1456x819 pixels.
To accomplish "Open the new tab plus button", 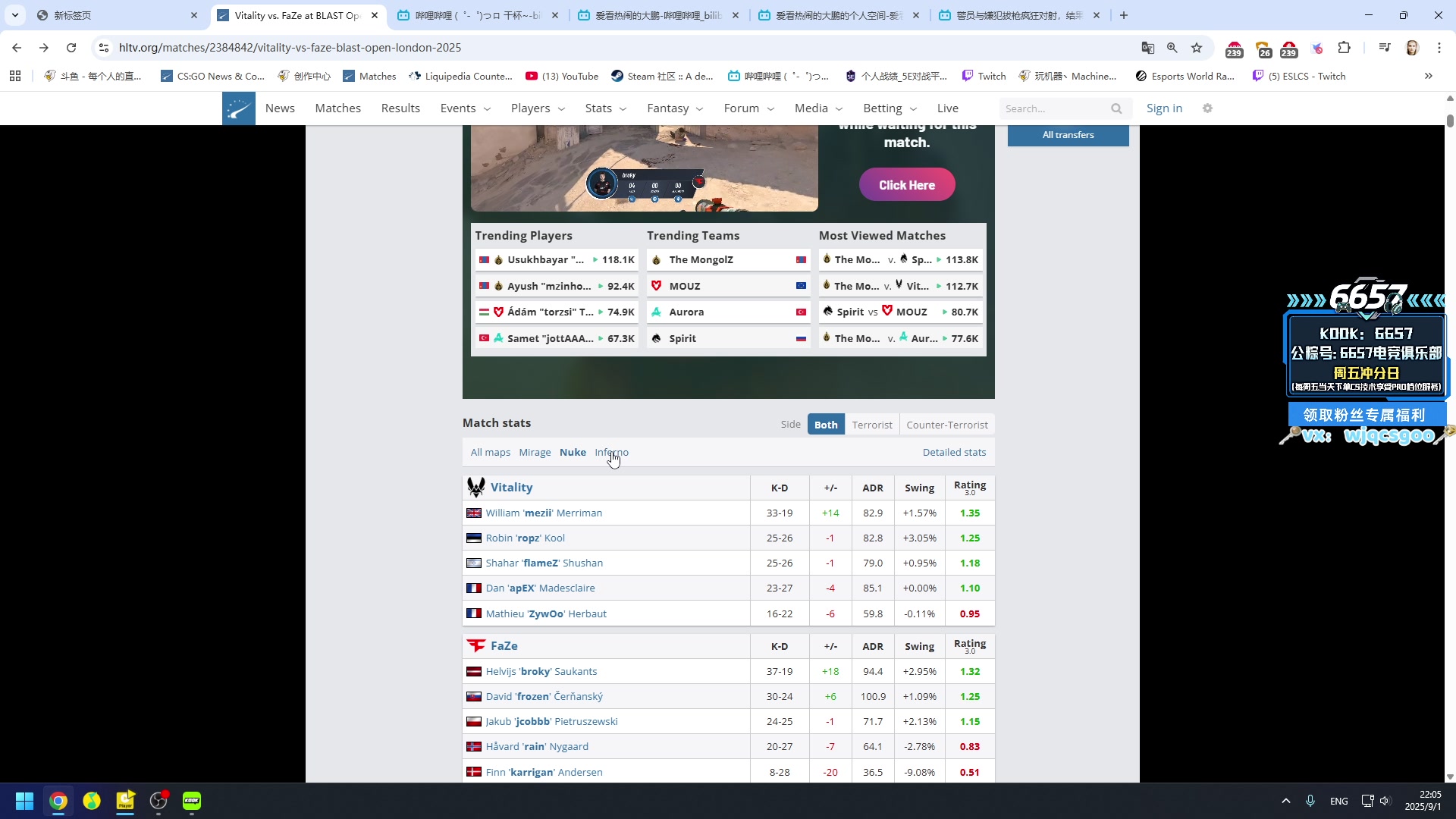I will 1124,15.
